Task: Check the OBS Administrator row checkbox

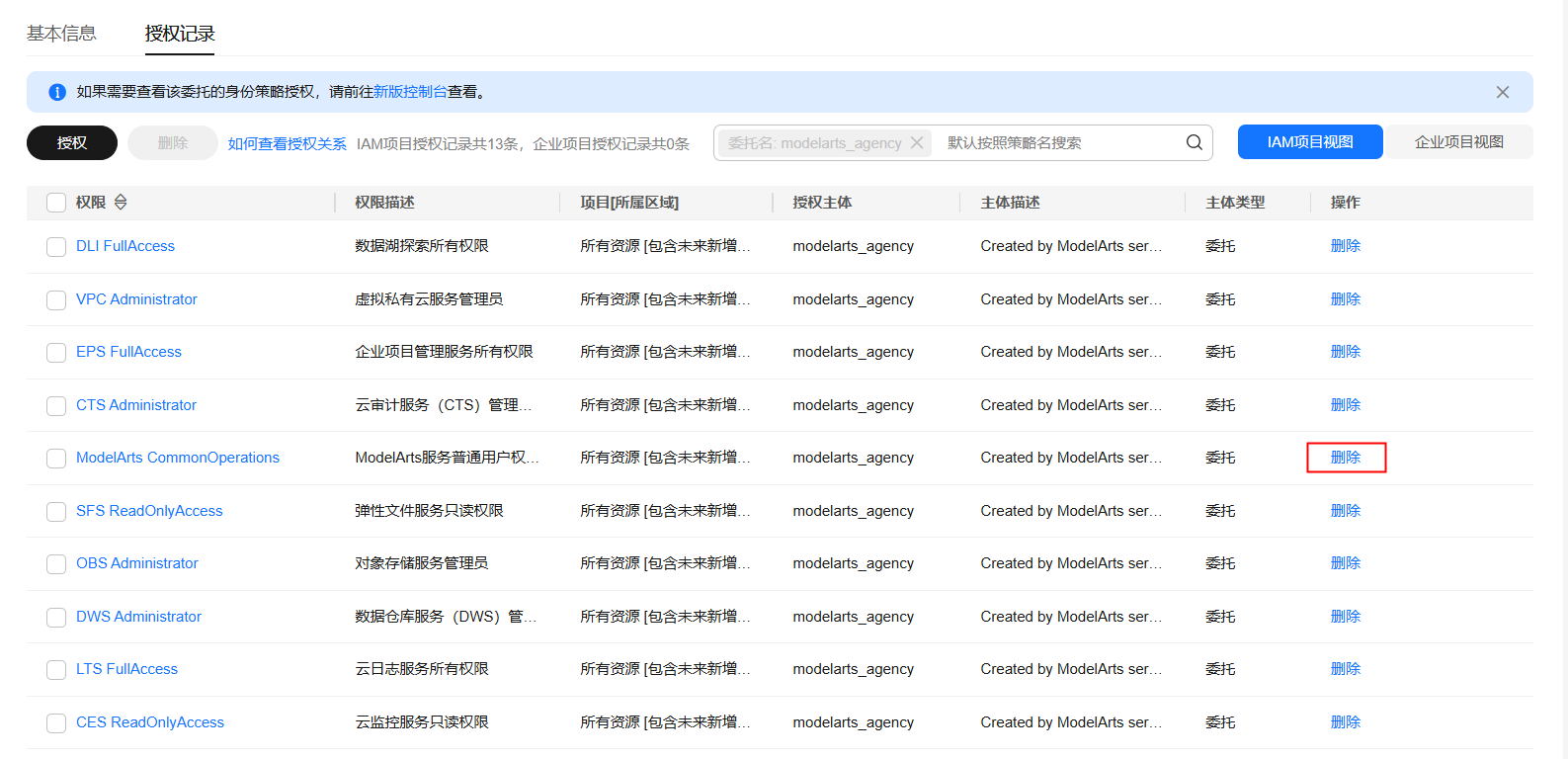Action: pos(56,563)
